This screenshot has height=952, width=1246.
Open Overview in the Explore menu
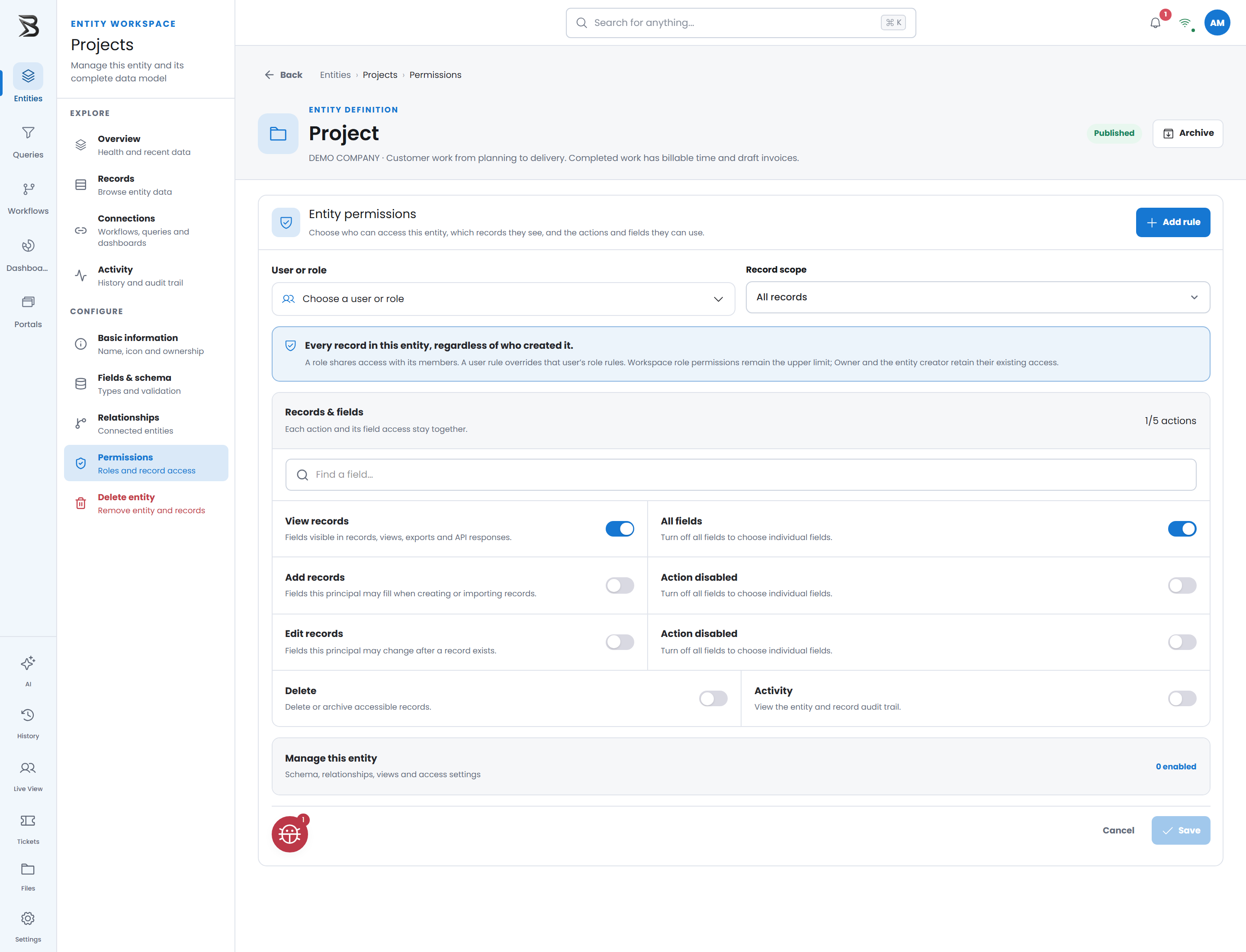pyautogui.click(x=146, y=145)
